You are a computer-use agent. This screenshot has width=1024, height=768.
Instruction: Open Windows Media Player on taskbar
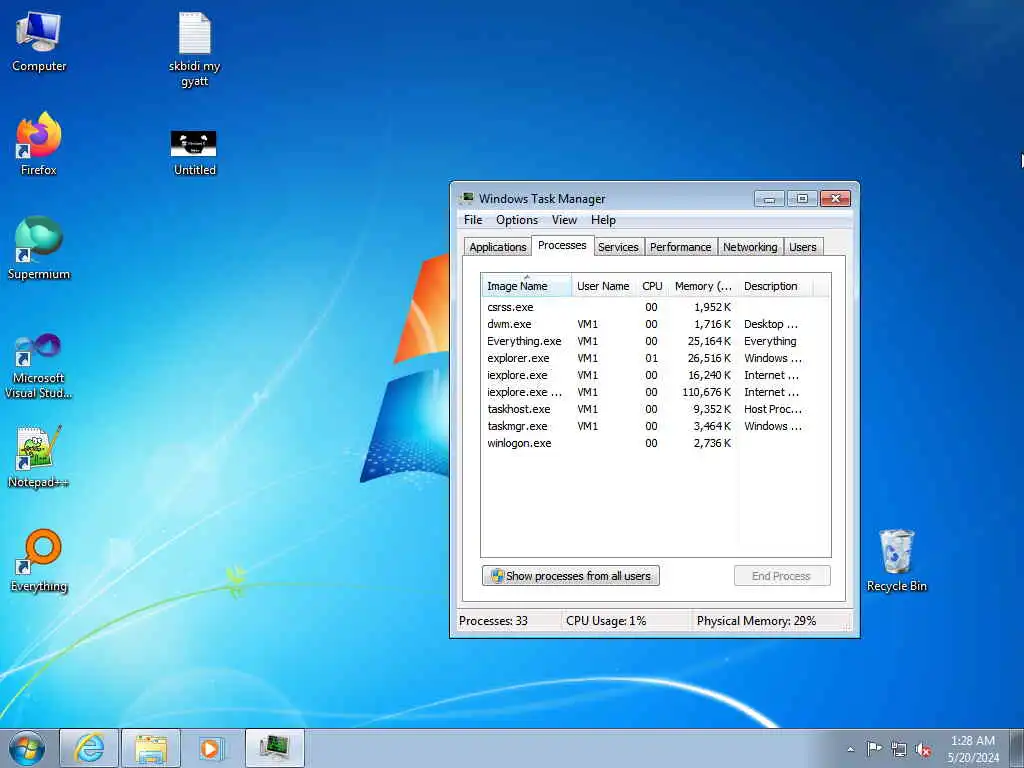click(212, 748)
